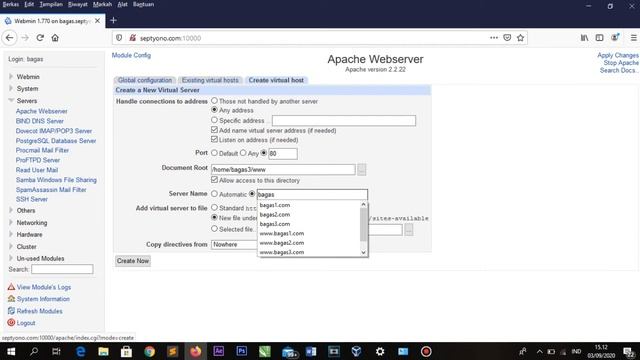Open After Effects from taskbar
This screenshot has height=360, width=640.
point(218,351)
